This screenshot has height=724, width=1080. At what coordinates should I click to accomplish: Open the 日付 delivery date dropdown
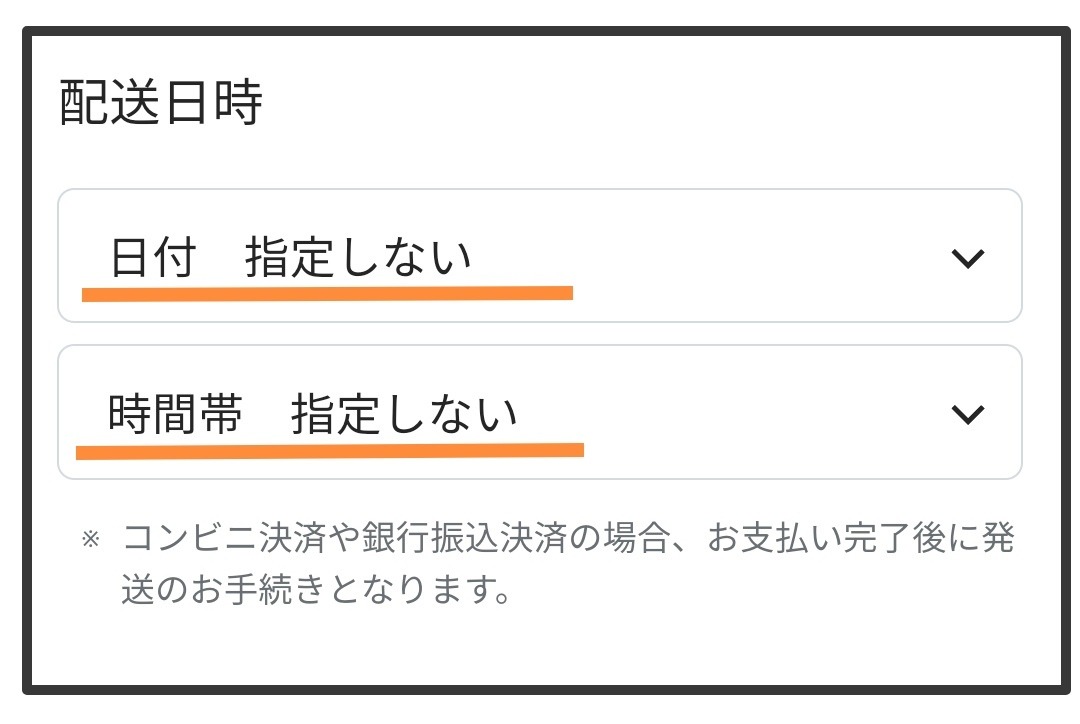(540, 256)
